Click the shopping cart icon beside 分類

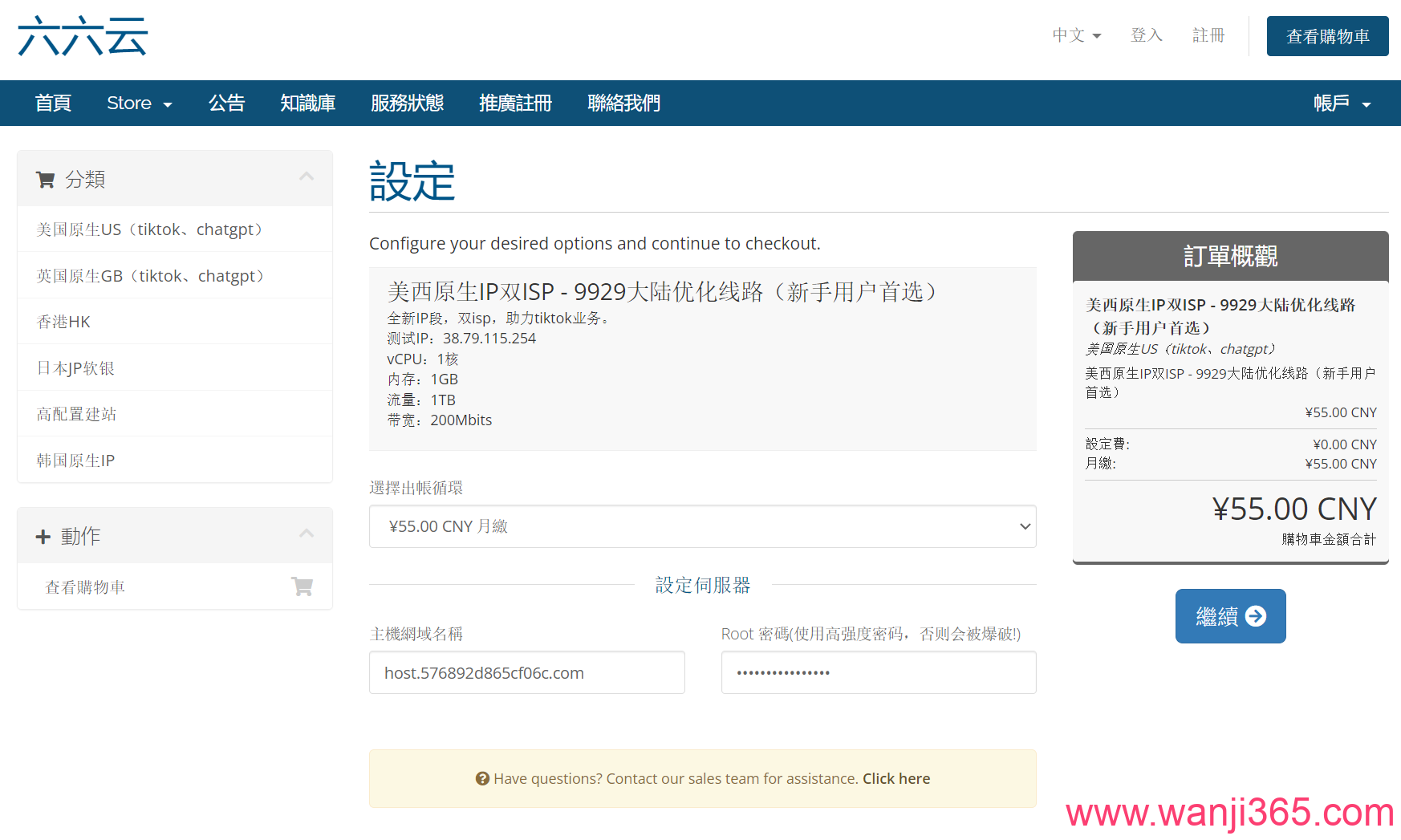(45, 180)
